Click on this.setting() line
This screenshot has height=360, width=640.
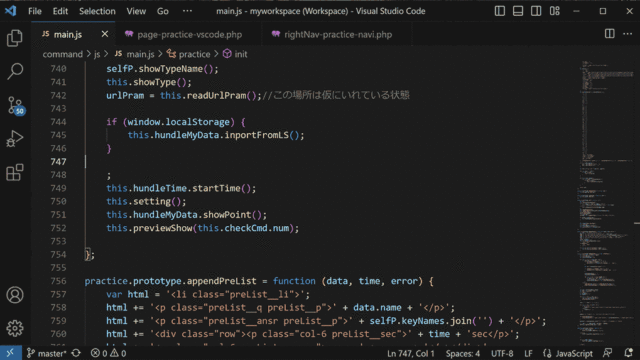pos(146,202)
